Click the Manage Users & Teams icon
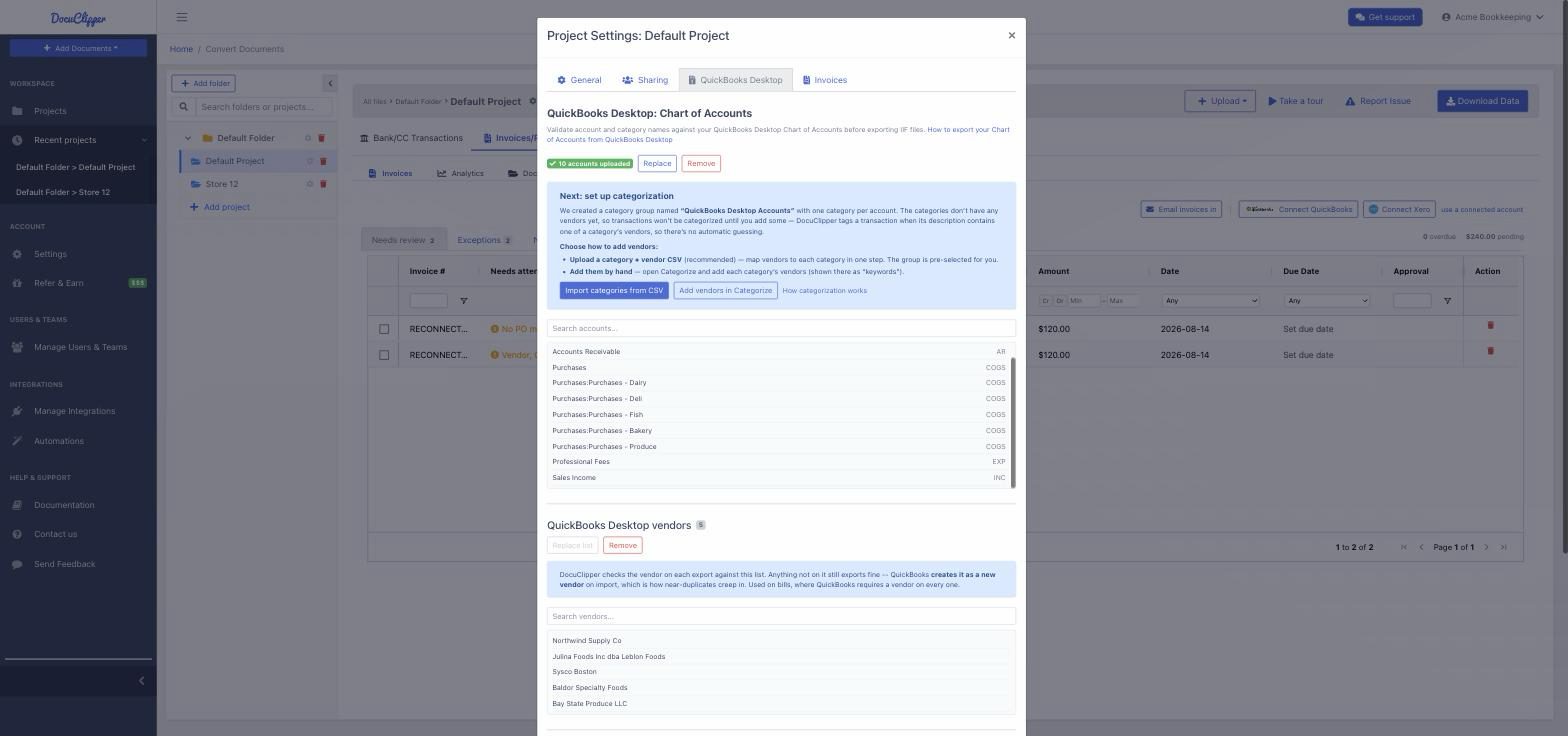The height and width of the screenshot is (736, 1568). (x=17, y=347)
